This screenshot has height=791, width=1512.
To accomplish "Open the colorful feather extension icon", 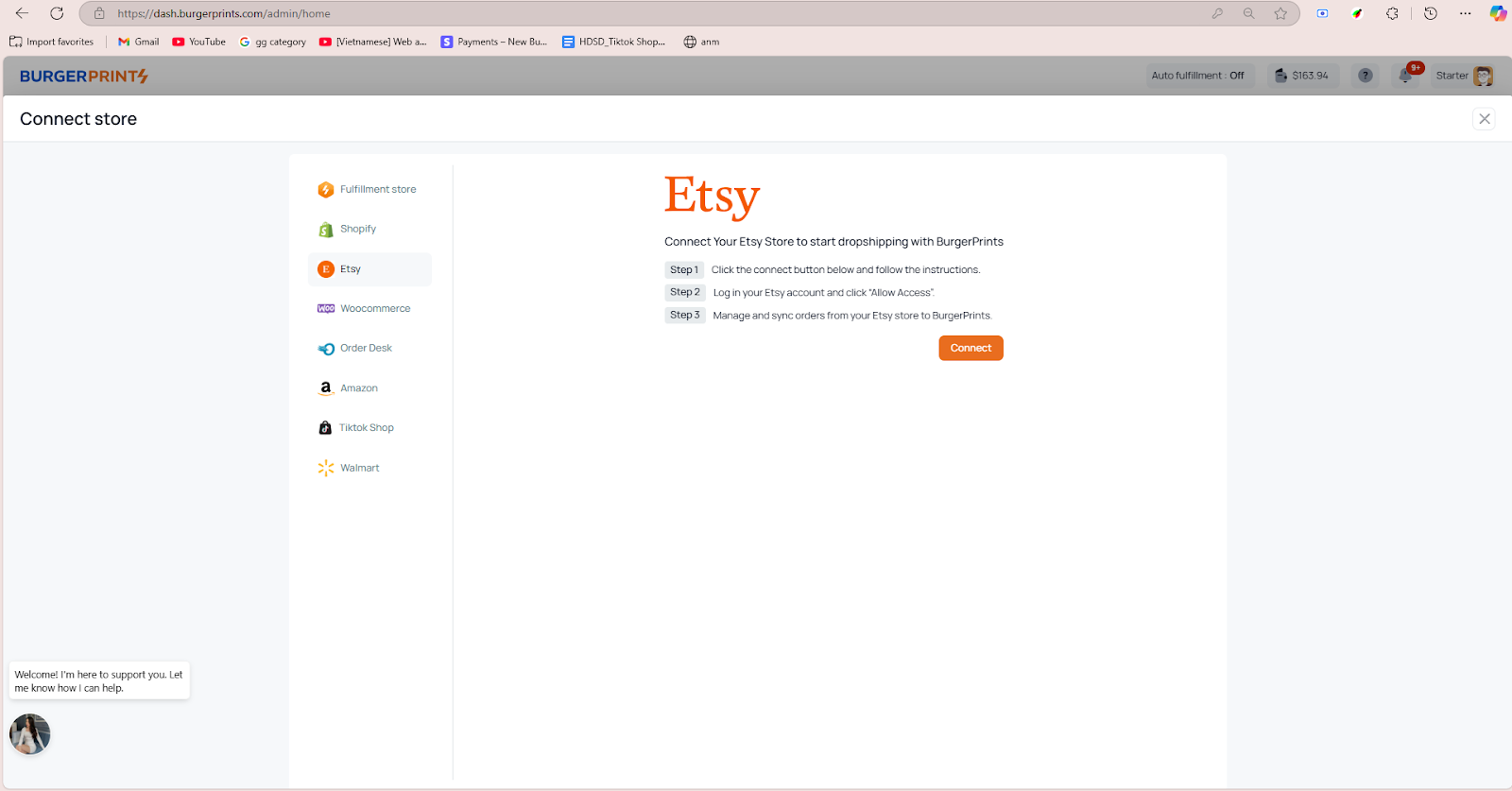I will click(1357, 13).
